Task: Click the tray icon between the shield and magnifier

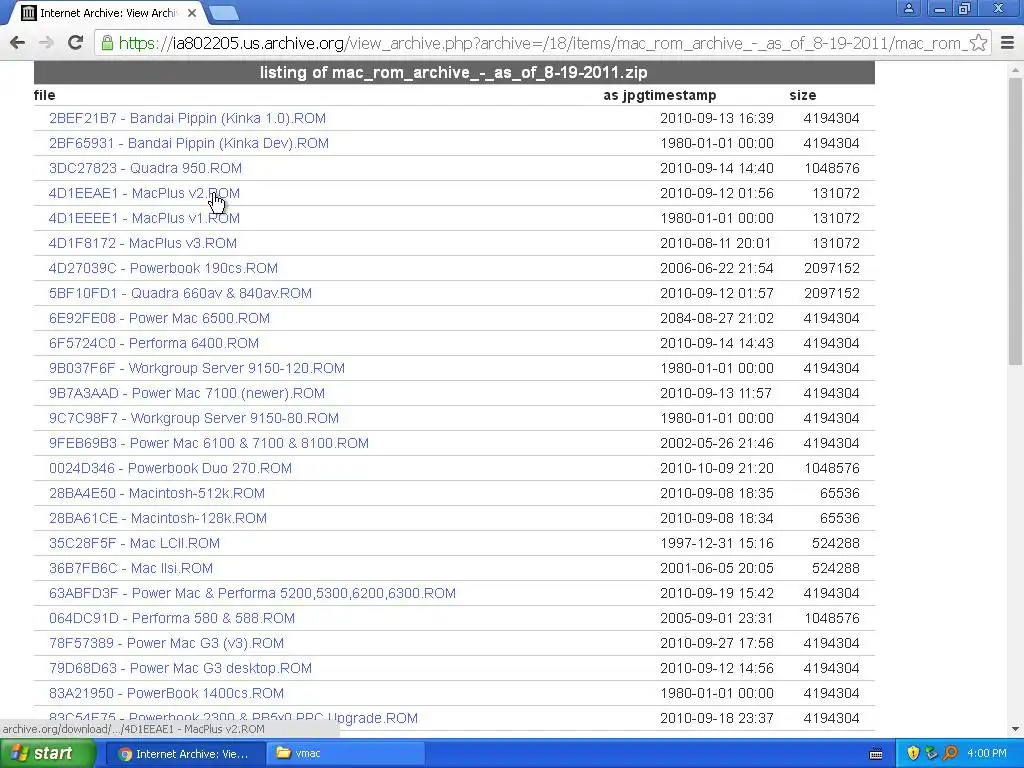Action: [932, 754]
